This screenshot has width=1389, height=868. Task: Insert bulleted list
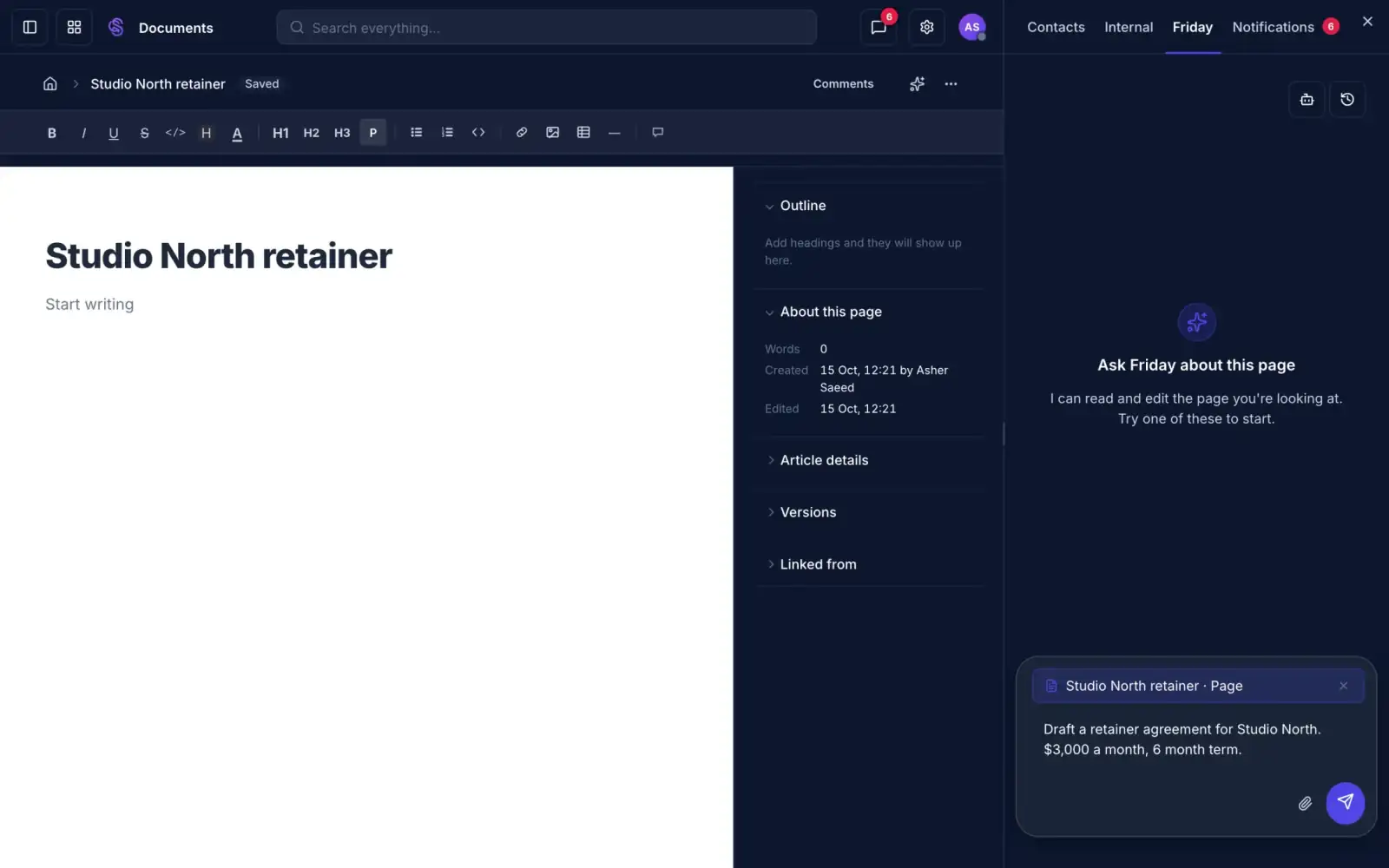tap(417, 133)
